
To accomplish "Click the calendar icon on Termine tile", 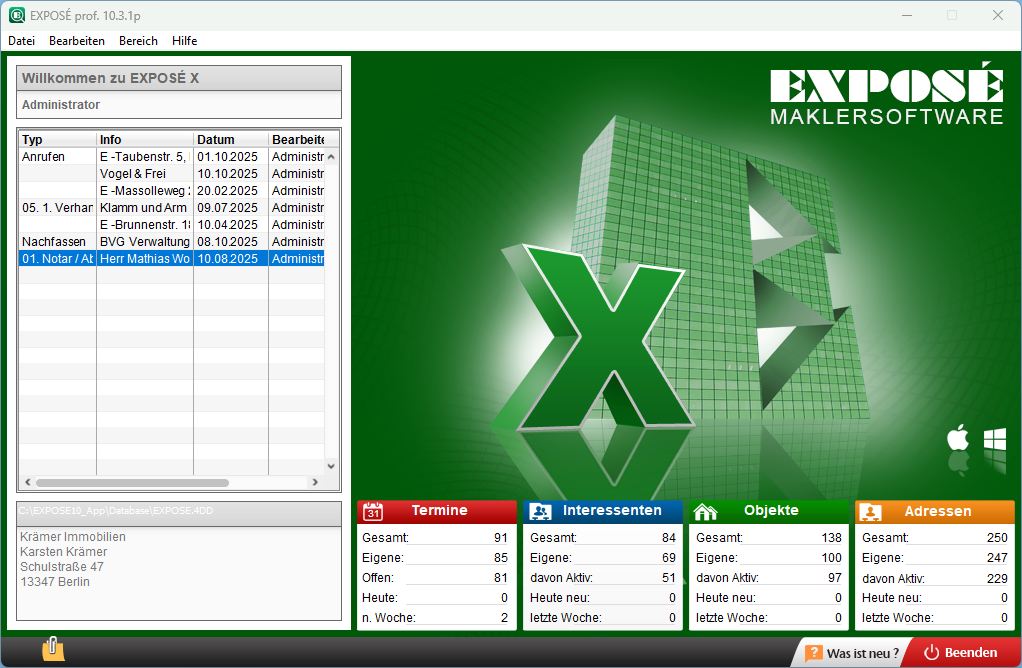I will (373, 512).
